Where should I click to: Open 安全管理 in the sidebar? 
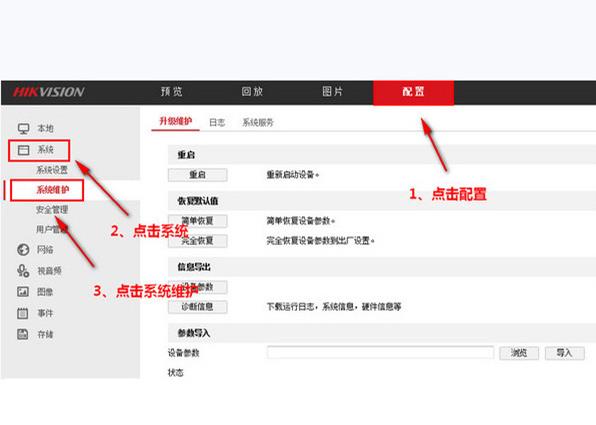click(x=52, y=209)
